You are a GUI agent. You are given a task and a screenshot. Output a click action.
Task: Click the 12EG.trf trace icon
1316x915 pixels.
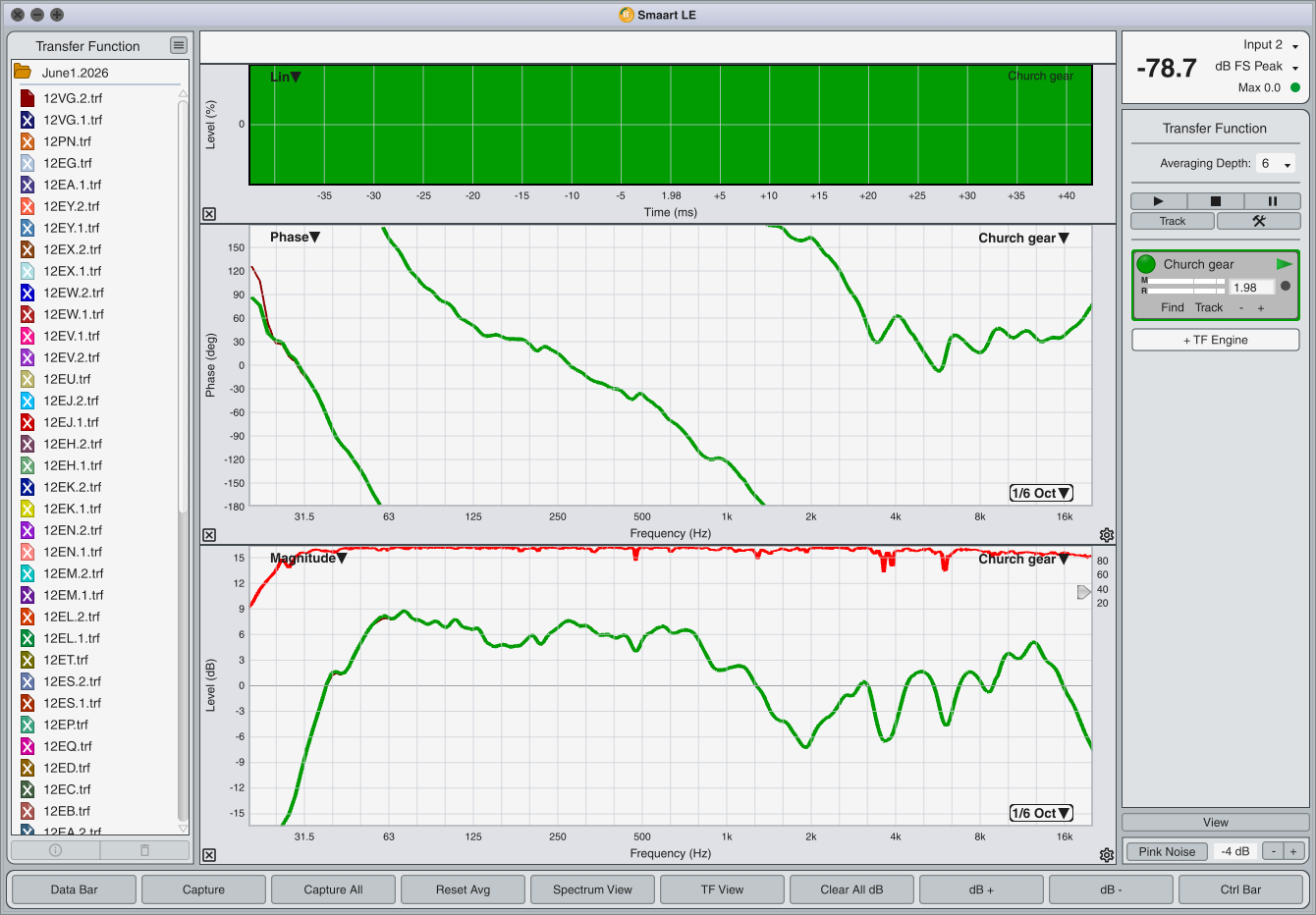pos(27,163)
